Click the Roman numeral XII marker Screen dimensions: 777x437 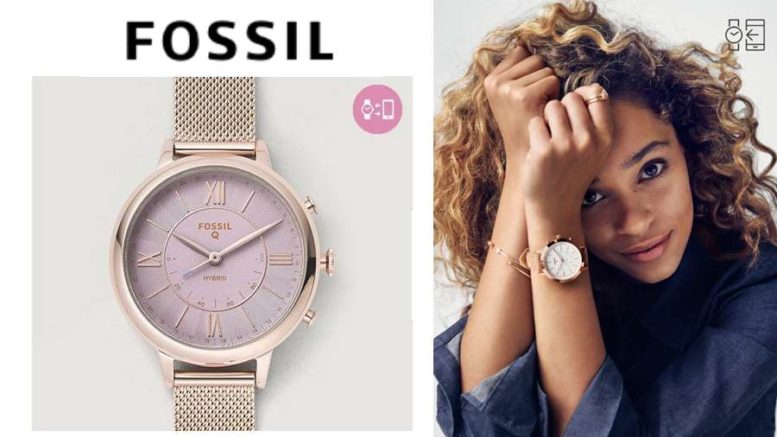pos(216,193)
